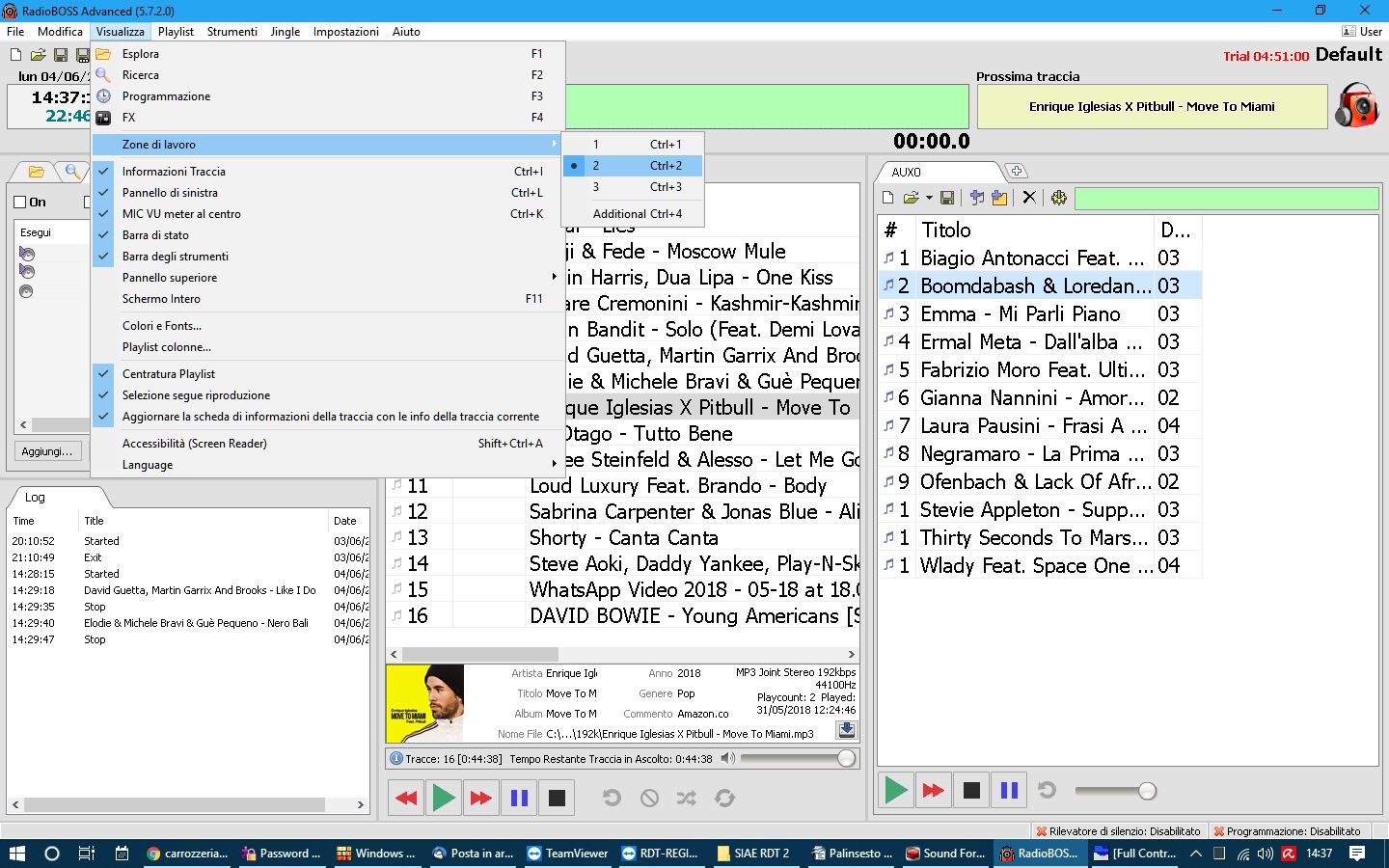Adjust the main player volume slider
This screenshot has height=868, width=1389.
coord(847,758)
